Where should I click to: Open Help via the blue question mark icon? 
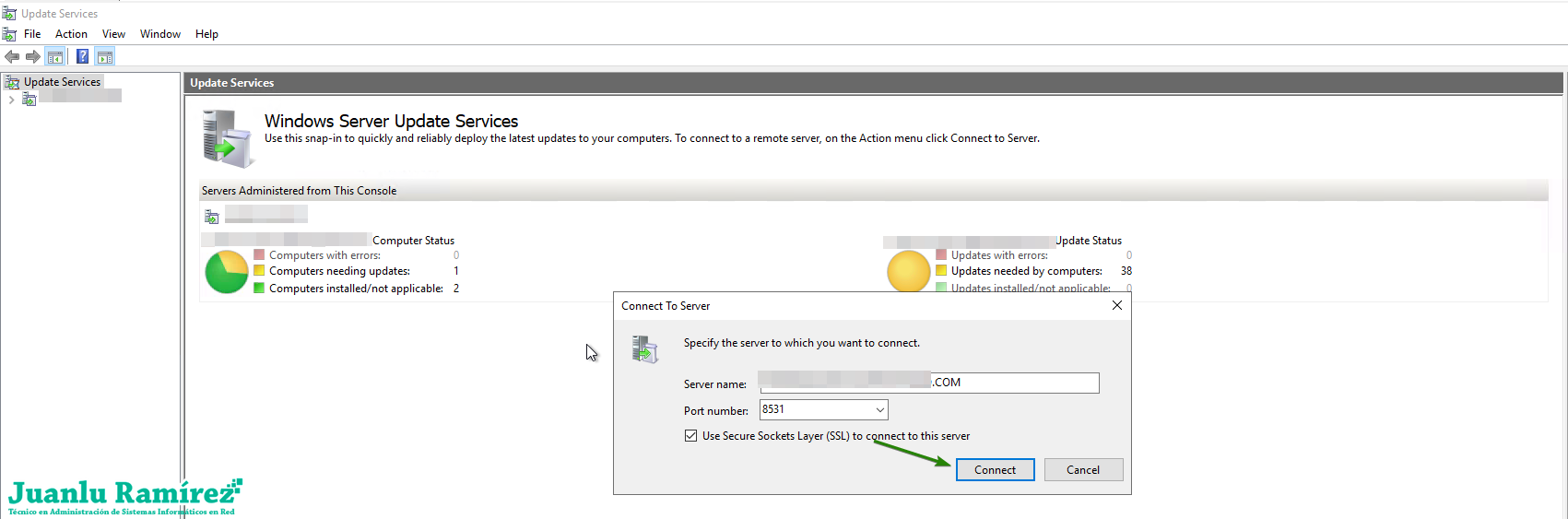(82, 57)
